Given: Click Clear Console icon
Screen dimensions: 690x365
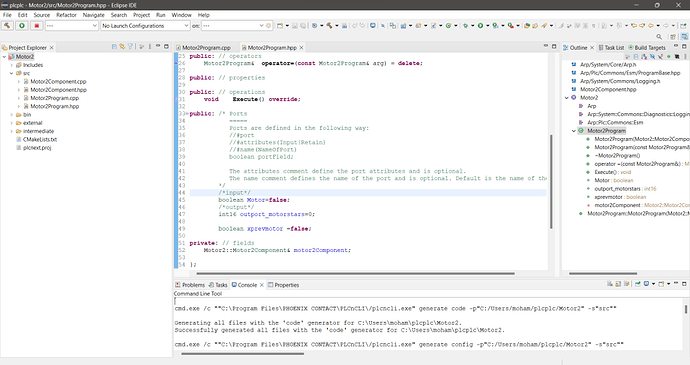Looking at the screenshot, I should point(610,284).
